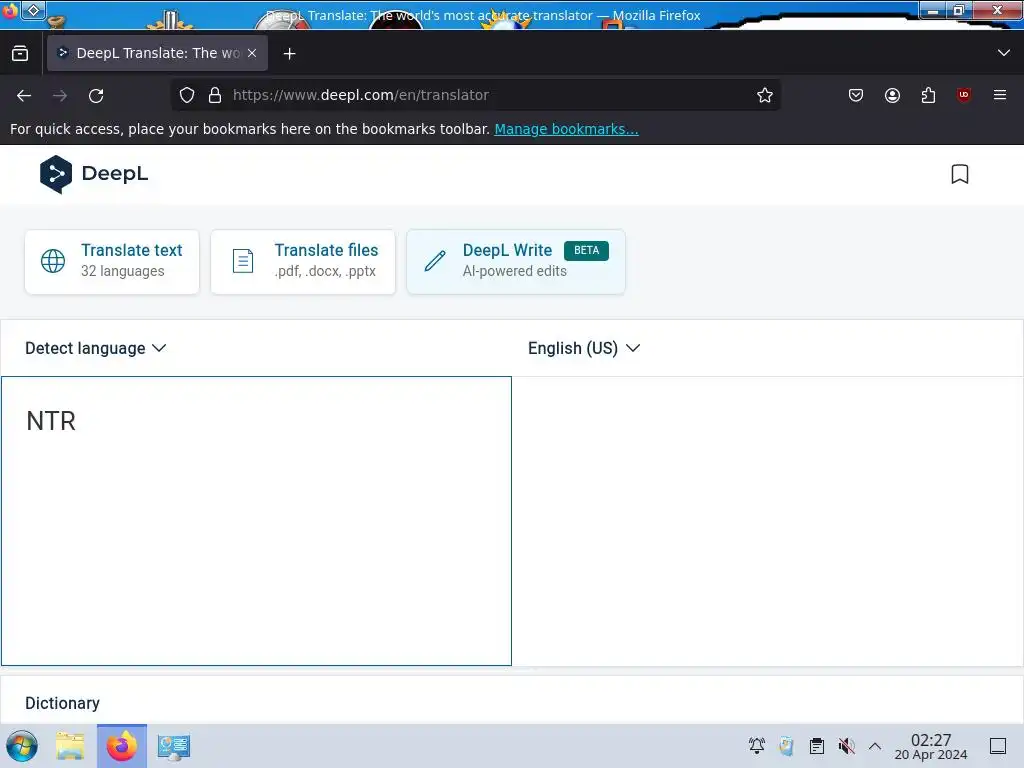The height and width of the screenshot is (768, 1024).
Task: Click the URL address bar
Action: (475, 95)
